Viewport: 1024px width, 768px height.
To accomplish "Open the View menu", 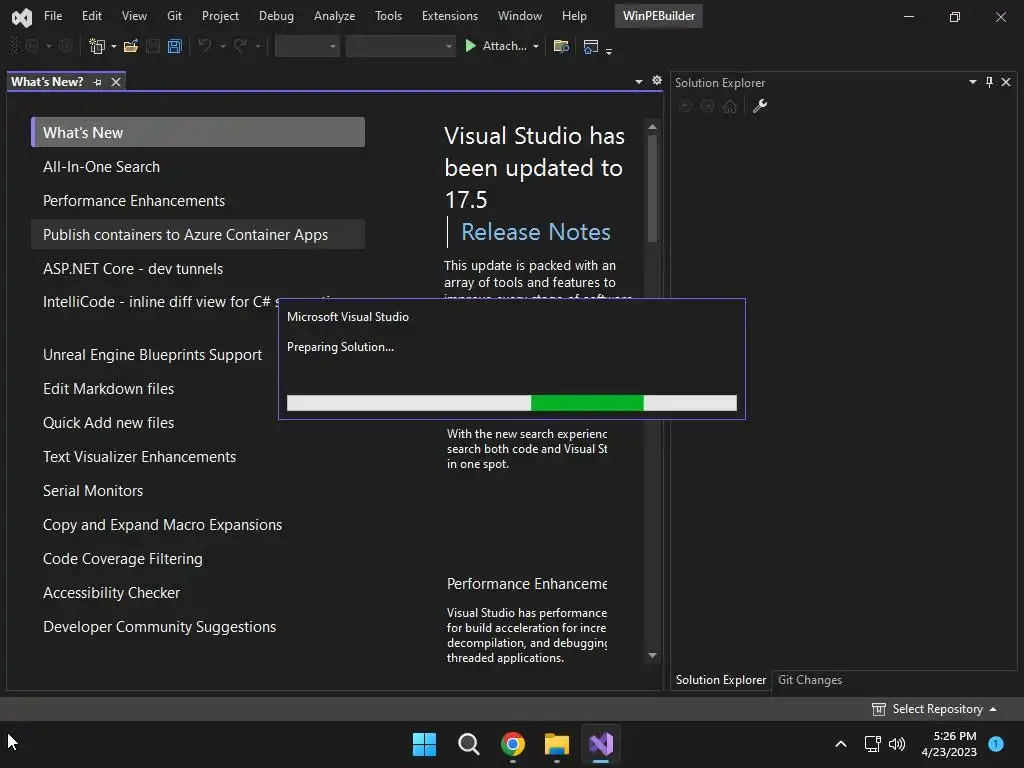I will pyautogui.click(x=134, y=16).
